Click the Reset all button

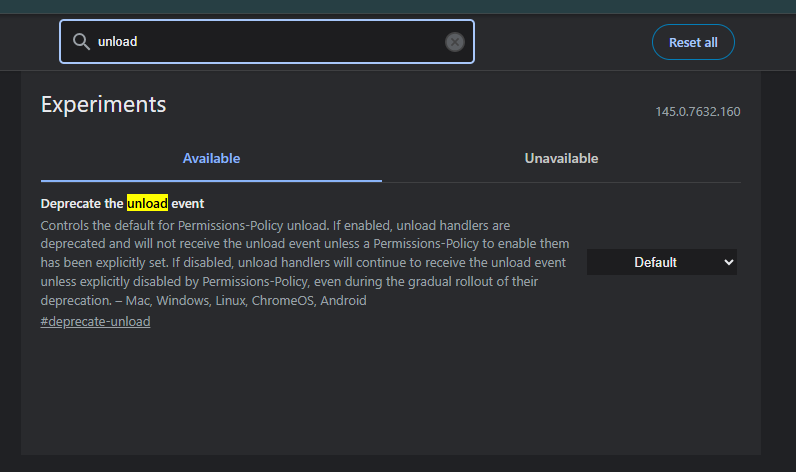coord(693,42)
